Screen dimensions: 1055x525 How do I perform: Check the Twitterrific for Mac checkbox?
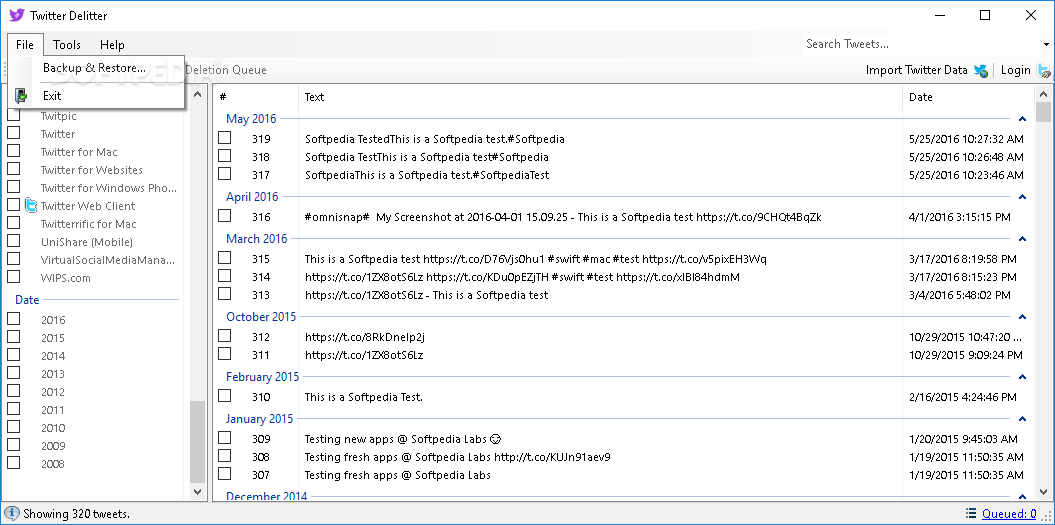click(x=13, y=223)
